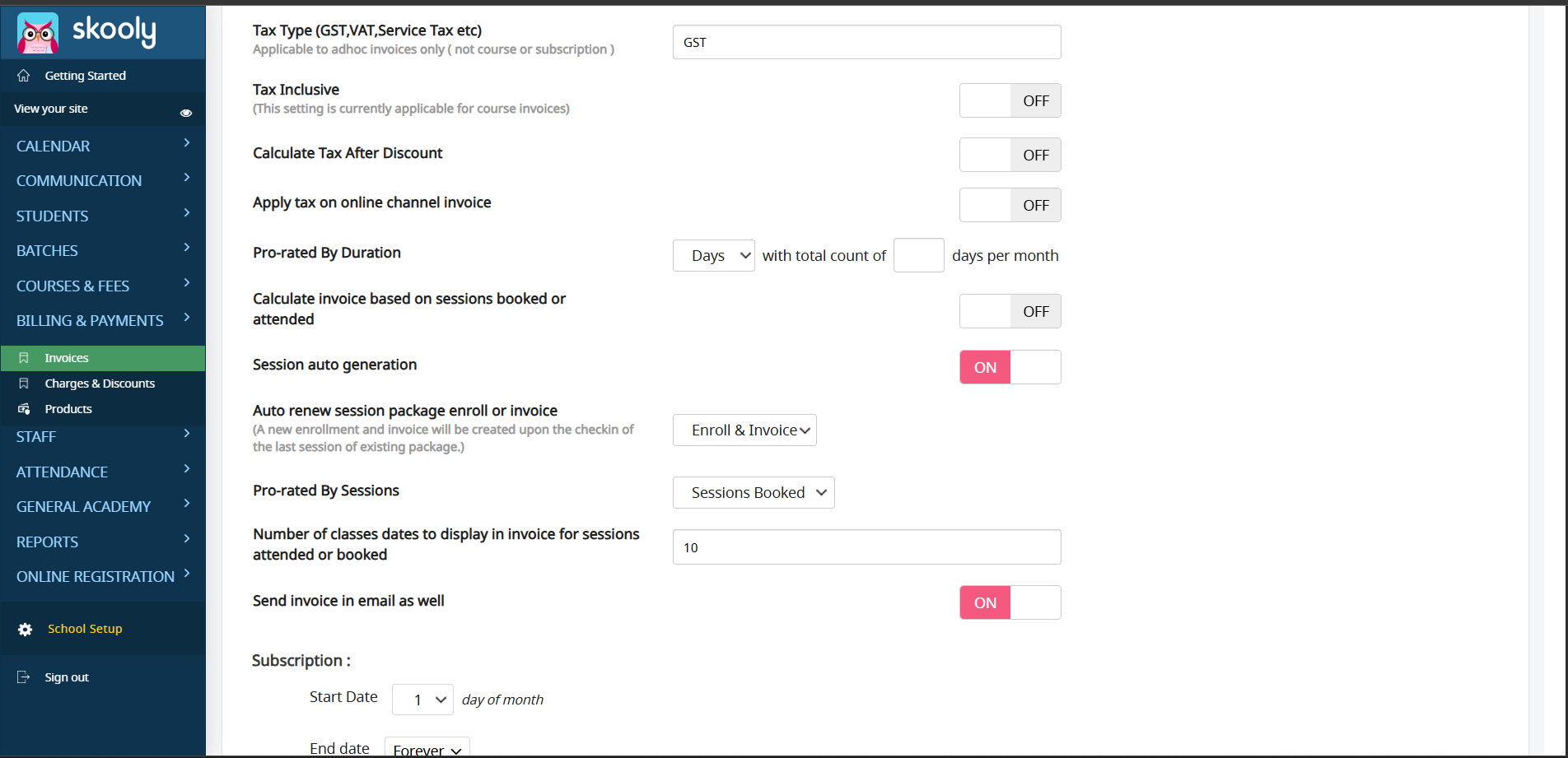Screen dimensions: 1568x758
Task: Turn off Session auto generation
Action: (x=1010, y=367)
